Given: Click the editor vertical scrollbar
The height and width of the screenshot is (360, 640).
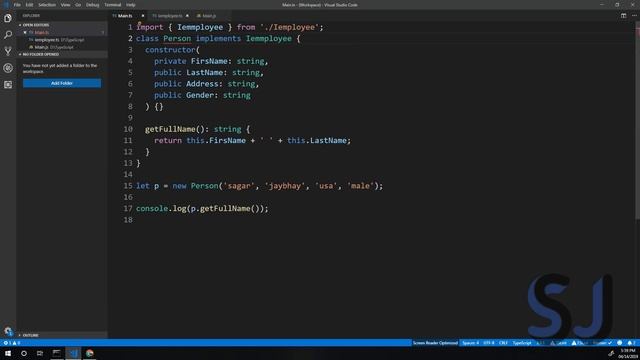Looking at the screenshot, I should (x=637, y=122).
